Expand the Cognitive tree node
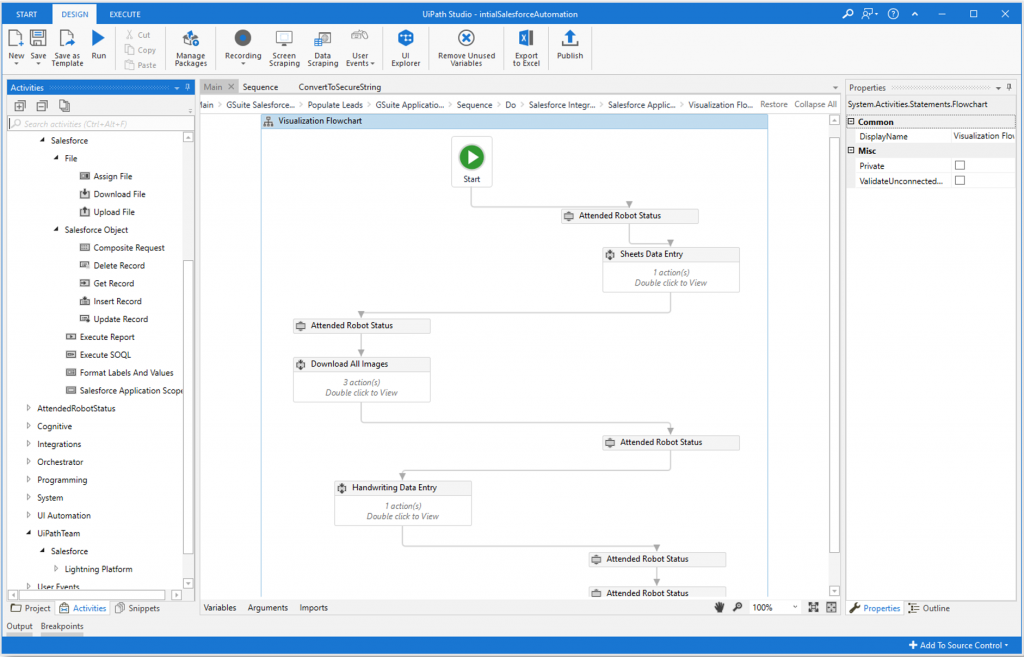 tap(28, 426)
